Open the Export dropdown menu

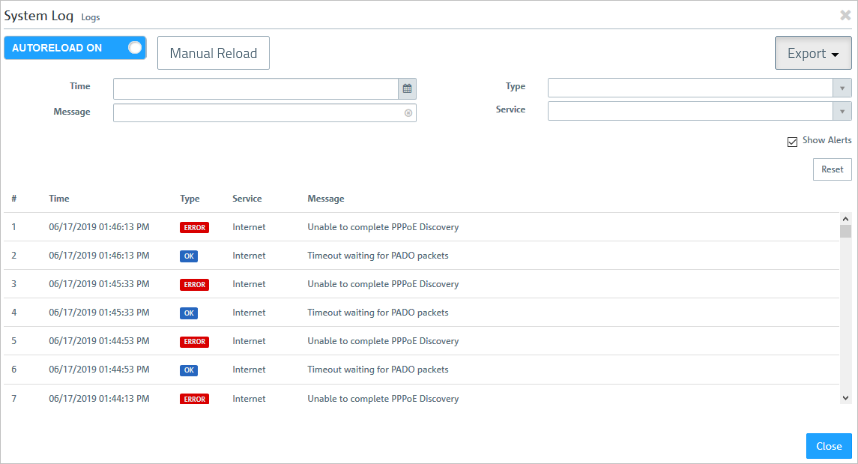pos(812,53)
